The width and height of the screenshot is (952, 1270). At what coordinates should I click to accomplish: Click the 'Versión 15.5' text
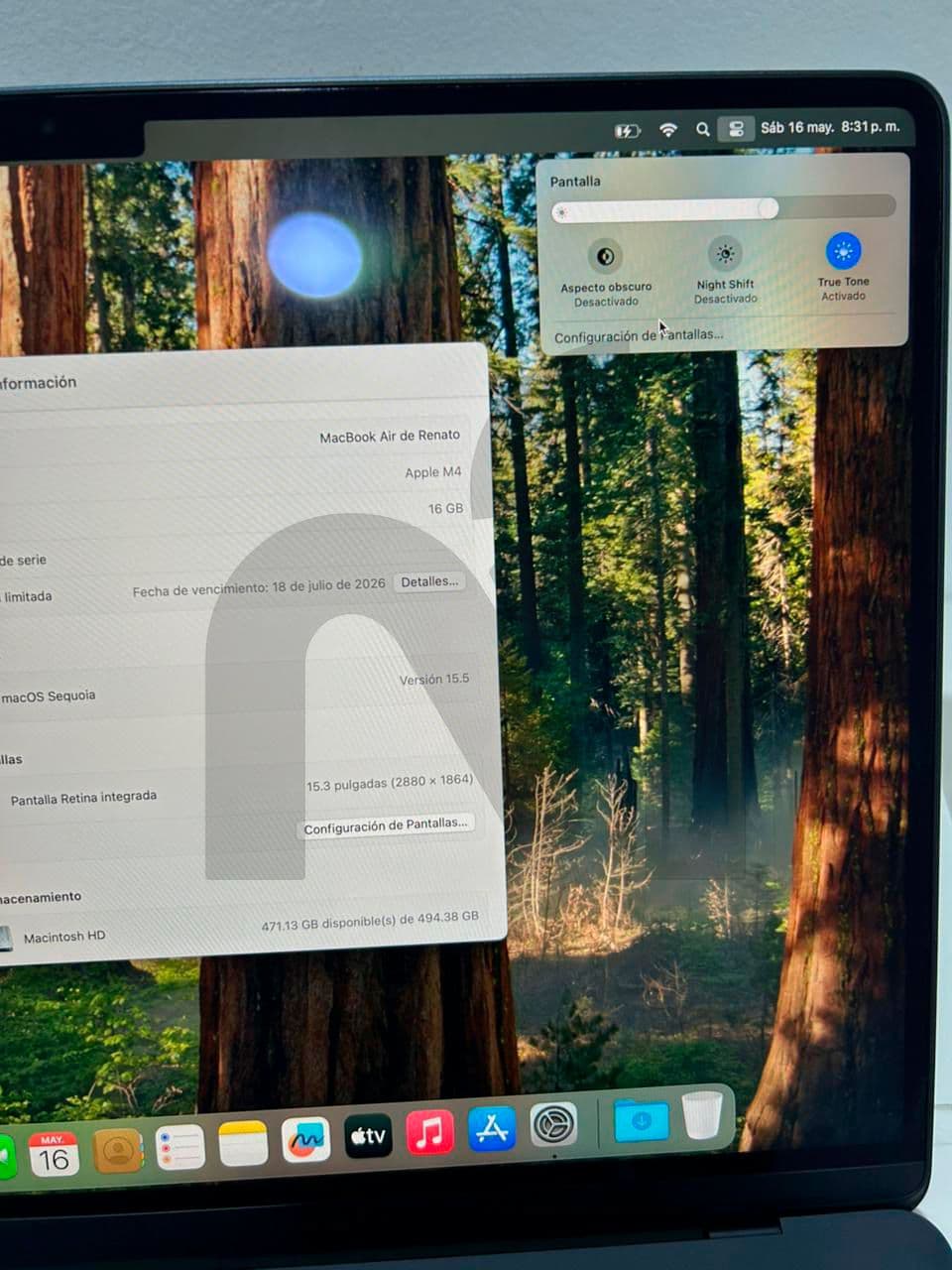[434, 680]
